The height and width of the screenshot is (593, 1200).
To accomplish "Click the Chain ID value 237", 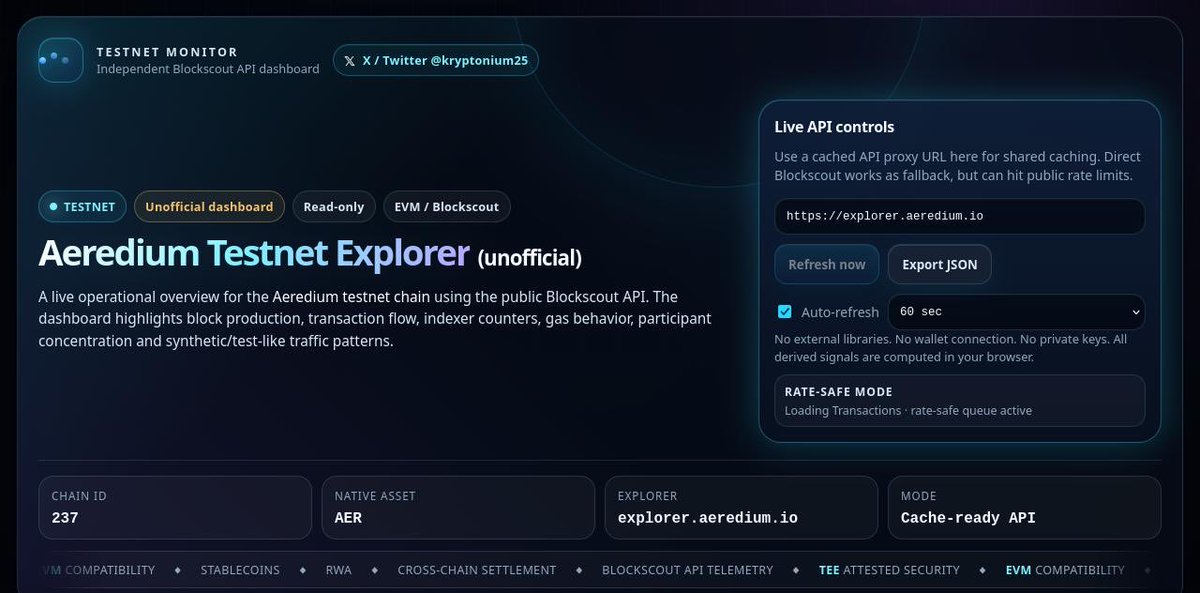I will [65, 518].
